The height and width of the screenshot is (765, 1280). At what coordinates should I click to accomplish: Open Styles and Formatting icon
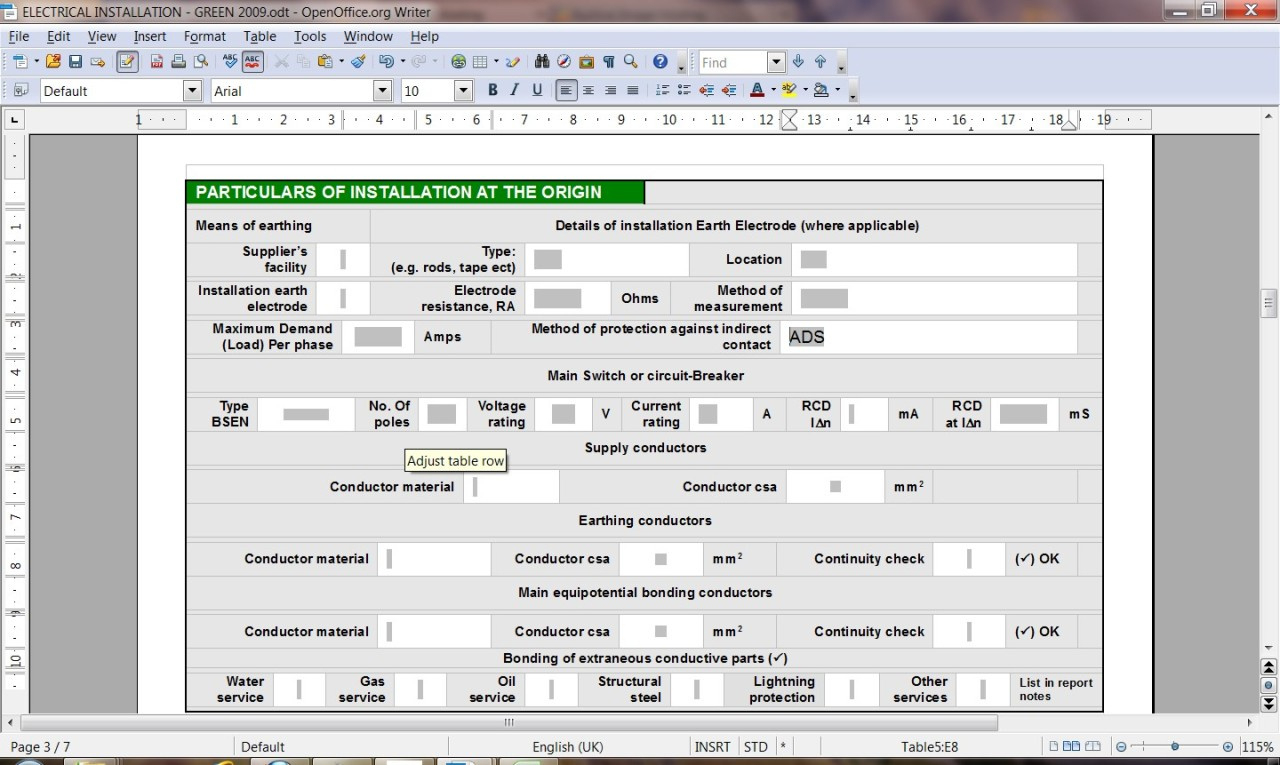[20, 90]
